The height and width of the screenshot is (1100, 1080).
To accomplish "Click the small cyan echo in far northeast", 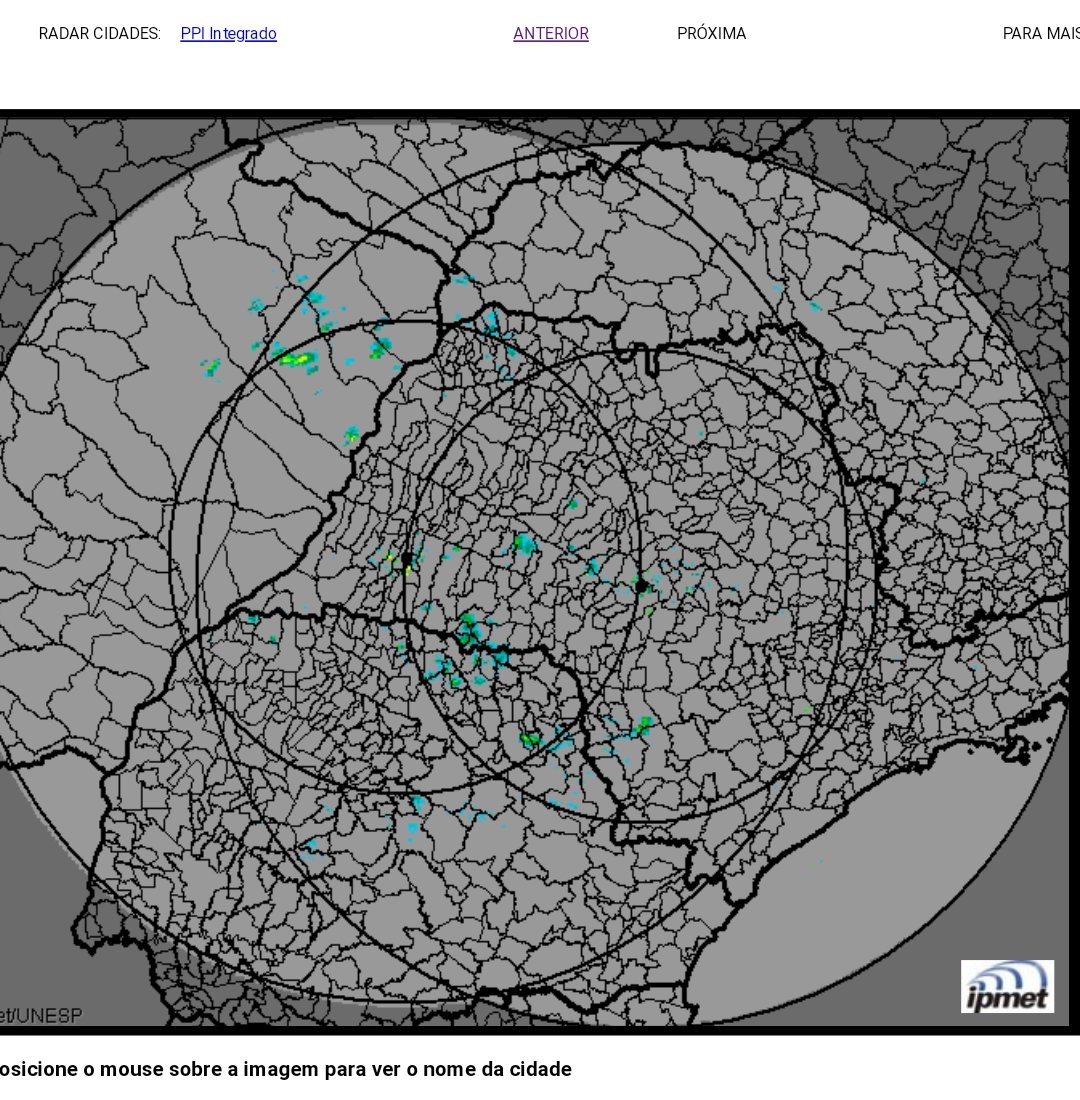I will tap(814, 306).
